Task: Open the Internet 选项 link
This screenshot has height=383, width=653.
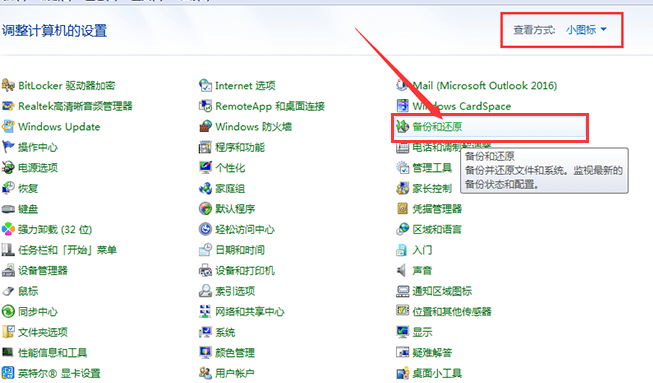Action: [x=245, y=86]
